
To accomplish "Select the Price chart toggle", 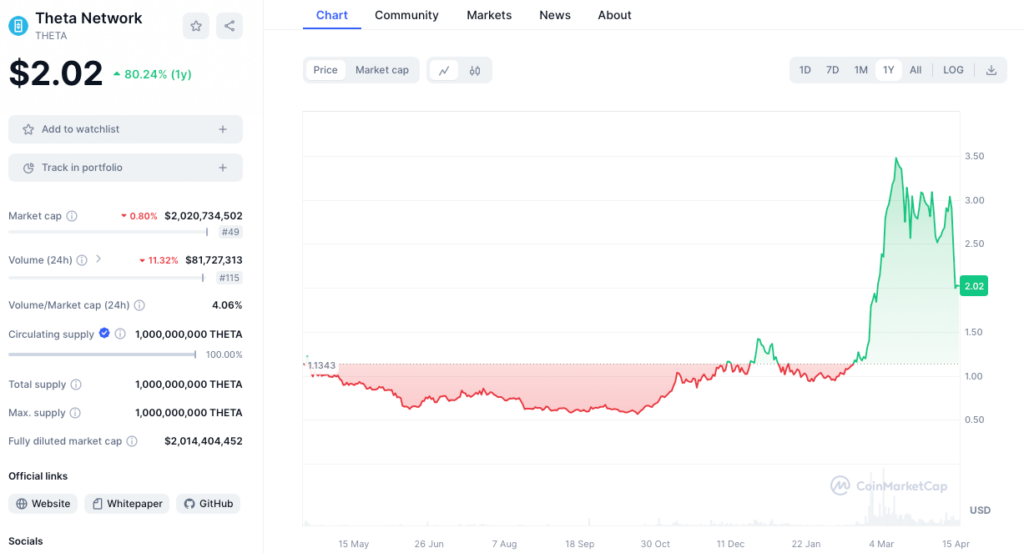I will point(325,70).
